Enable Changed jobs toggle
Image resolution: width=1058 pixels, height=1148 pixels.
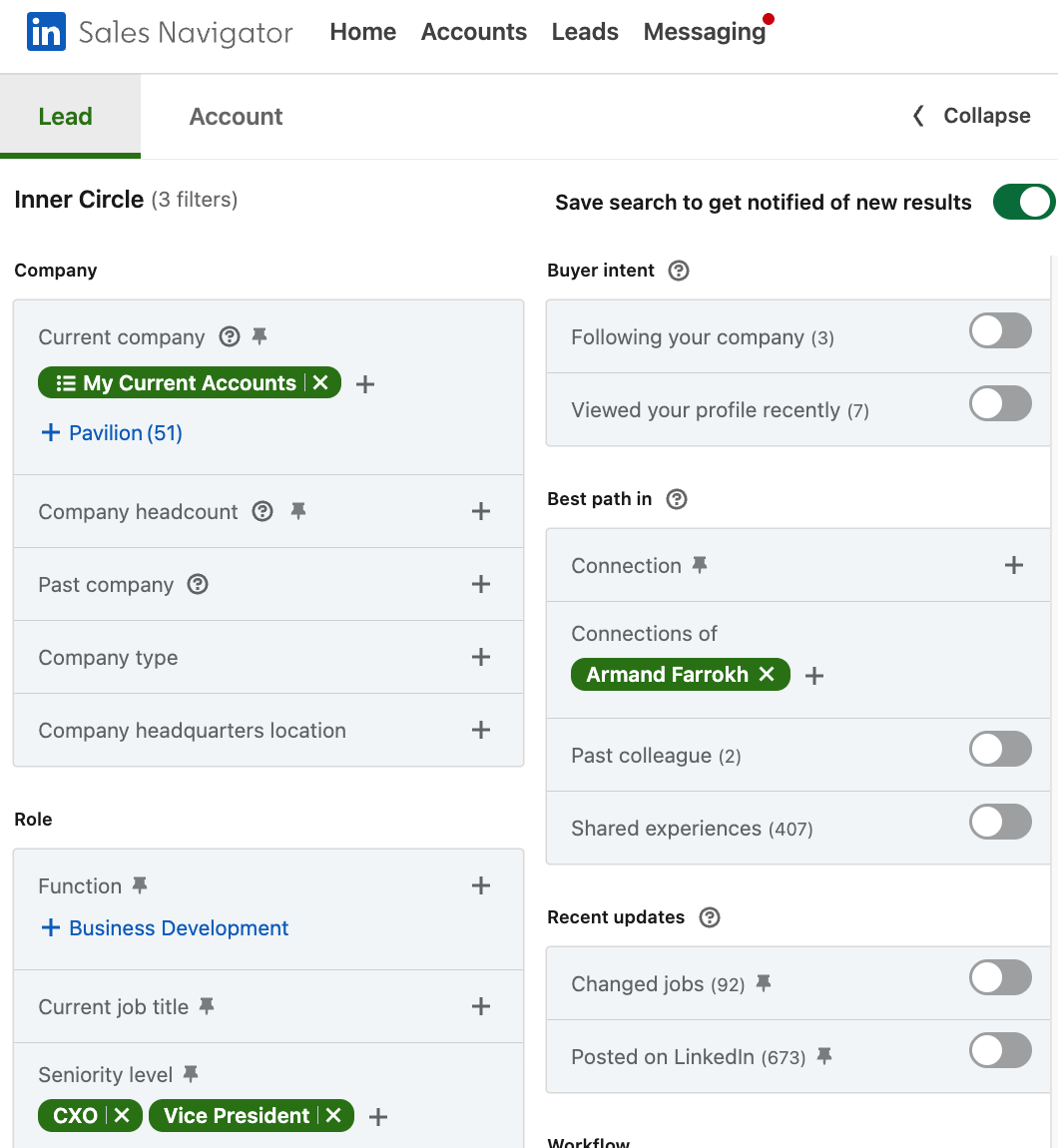(x=1001, y=977)
